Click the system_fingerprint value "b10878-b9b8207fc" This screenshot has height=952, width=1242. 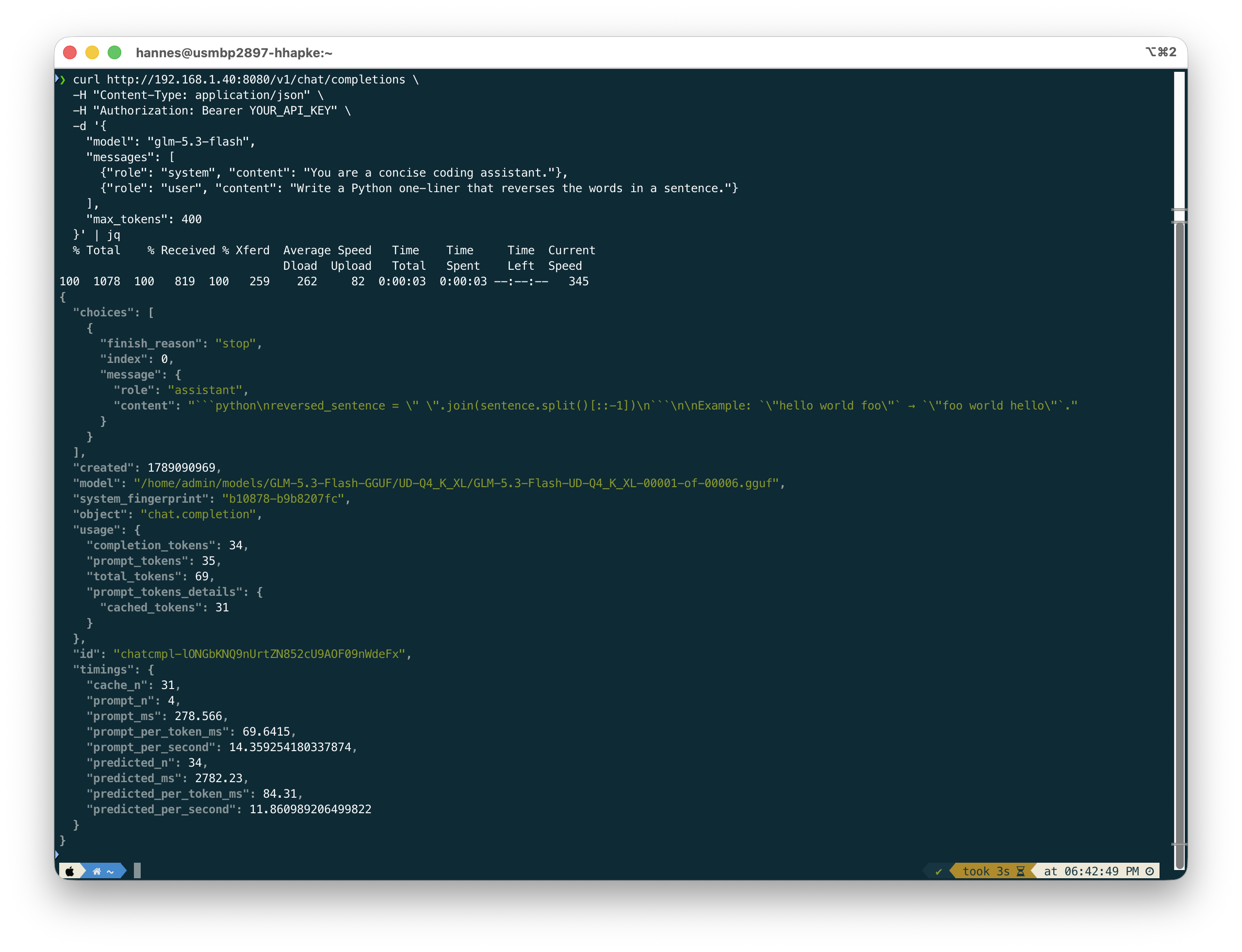click(x=283, y=499)
